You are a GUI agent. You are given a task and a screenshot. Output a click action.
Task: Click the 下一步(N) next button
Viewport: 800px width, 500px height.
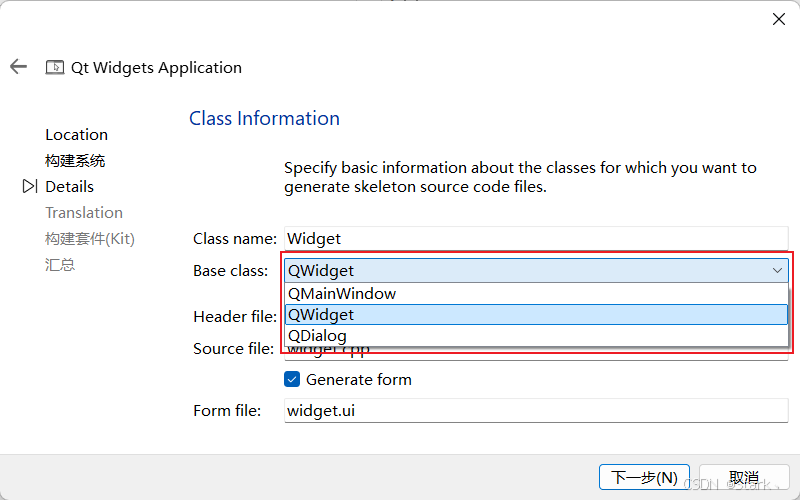click(644, 478)
